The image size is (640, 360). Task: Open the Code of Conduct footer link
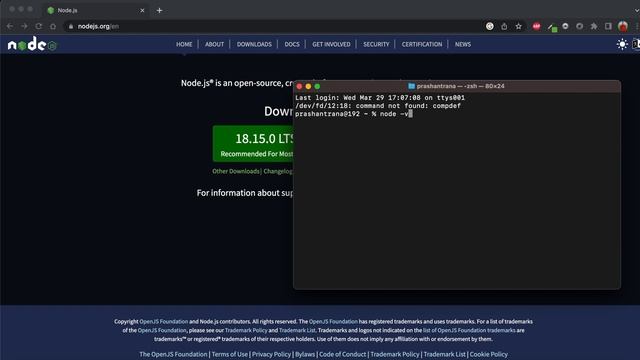click(x=342, y=354)
